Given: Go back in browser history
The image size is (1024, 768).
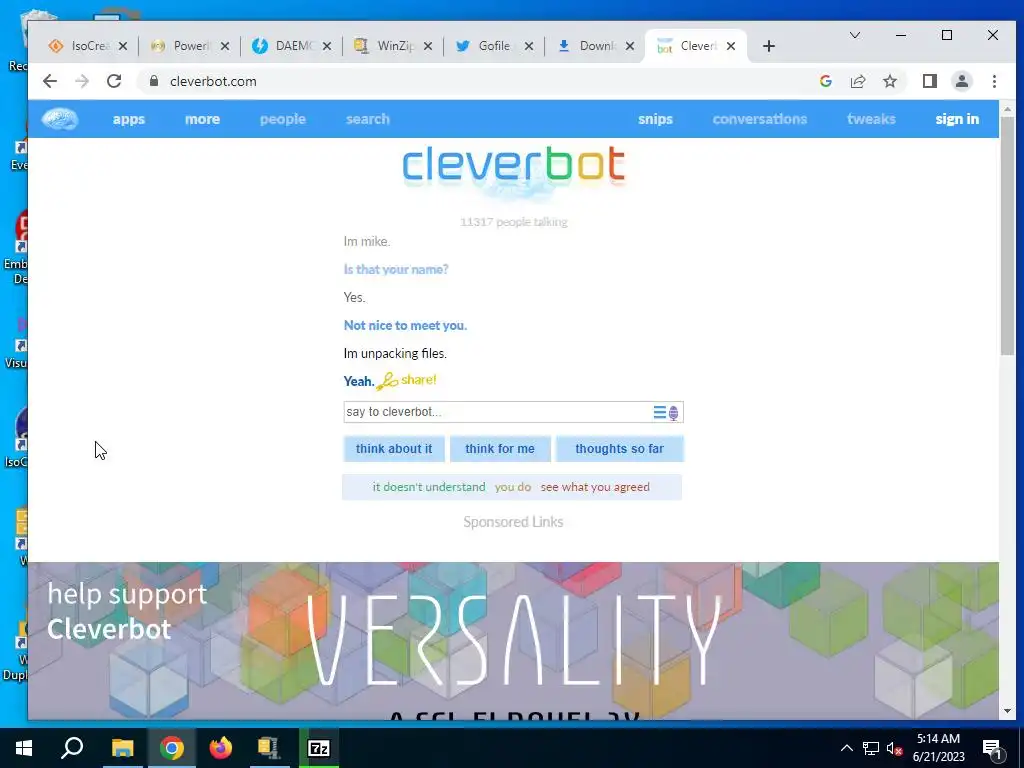Looking at the screenshot, I should (x=50, y=81).
